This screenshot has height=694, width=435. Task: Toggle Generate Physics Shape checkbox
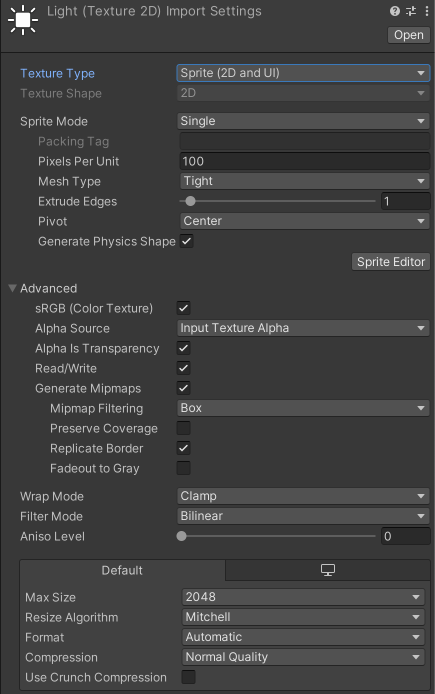coord(187,241)
